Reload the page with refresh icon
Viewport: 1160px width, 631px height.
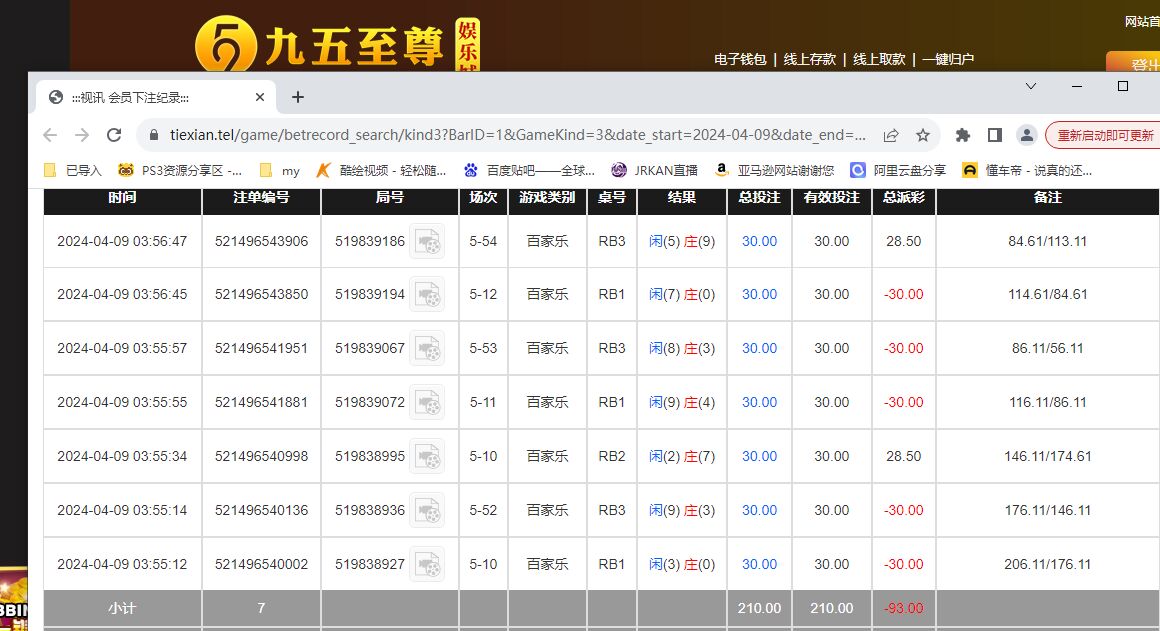coord(114,135)
